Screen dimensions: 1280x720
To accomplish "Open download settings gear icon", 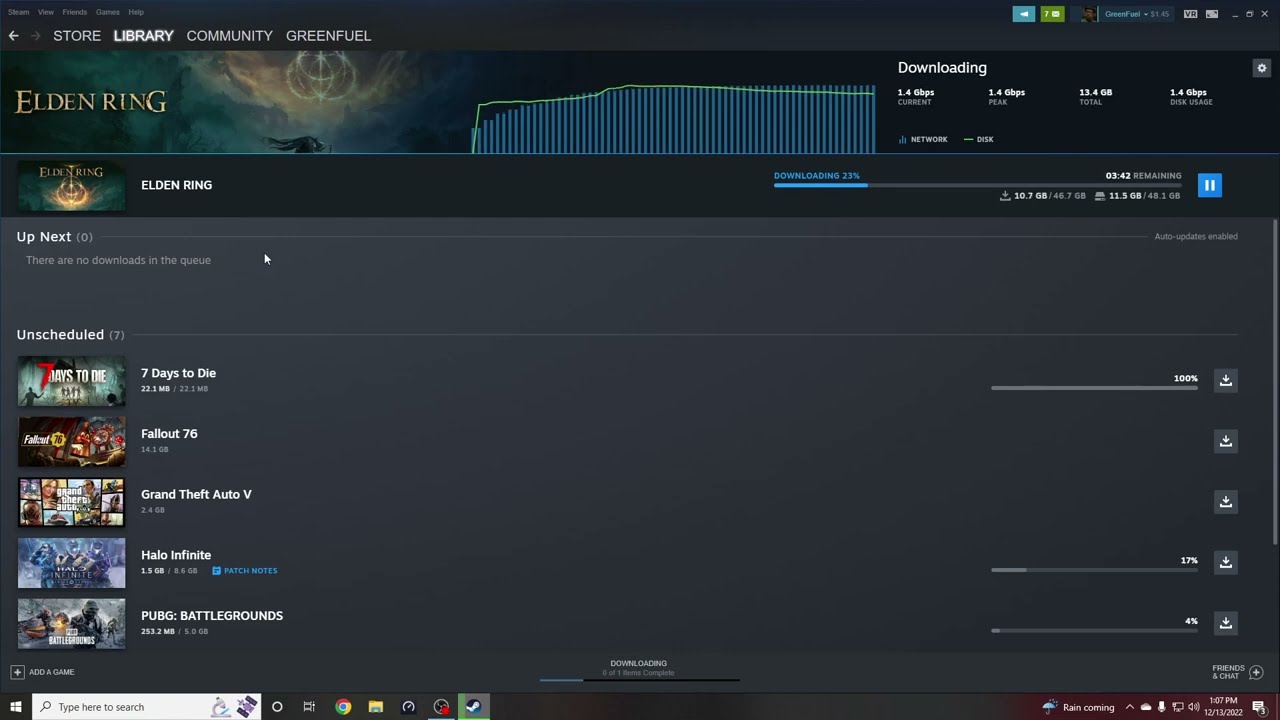I will (1261, 68).
